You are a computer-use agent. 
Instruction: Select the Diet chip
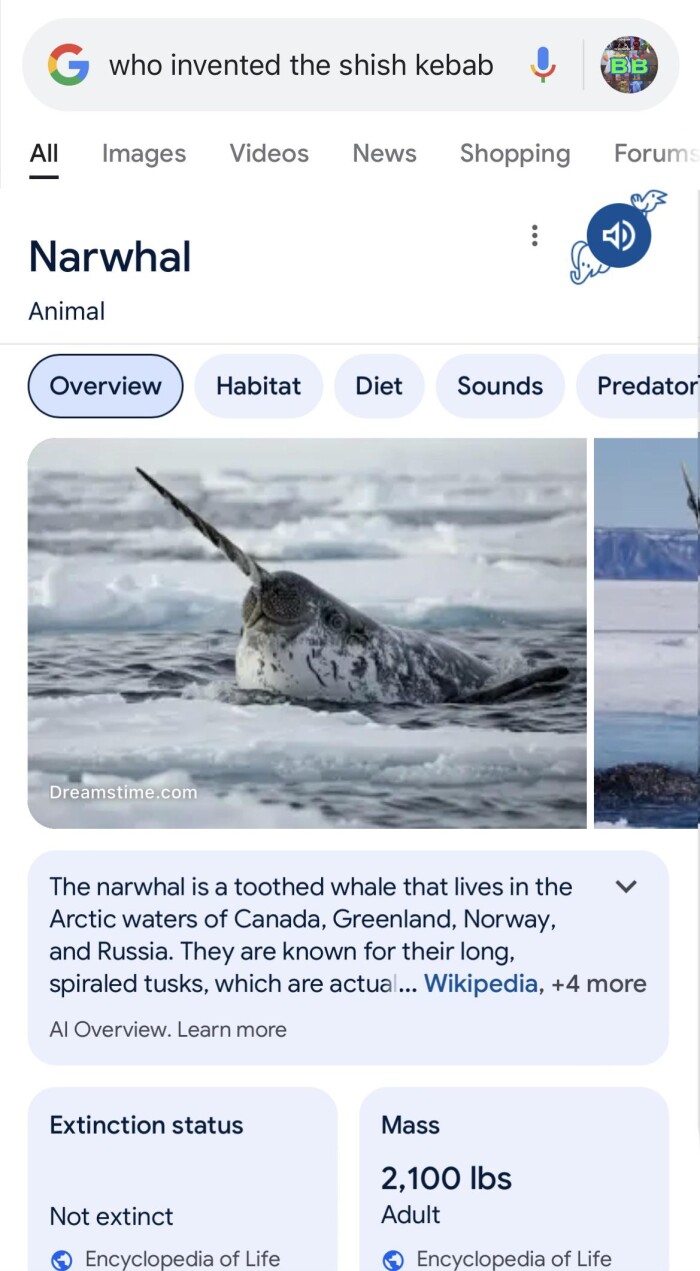click(379, 386)
